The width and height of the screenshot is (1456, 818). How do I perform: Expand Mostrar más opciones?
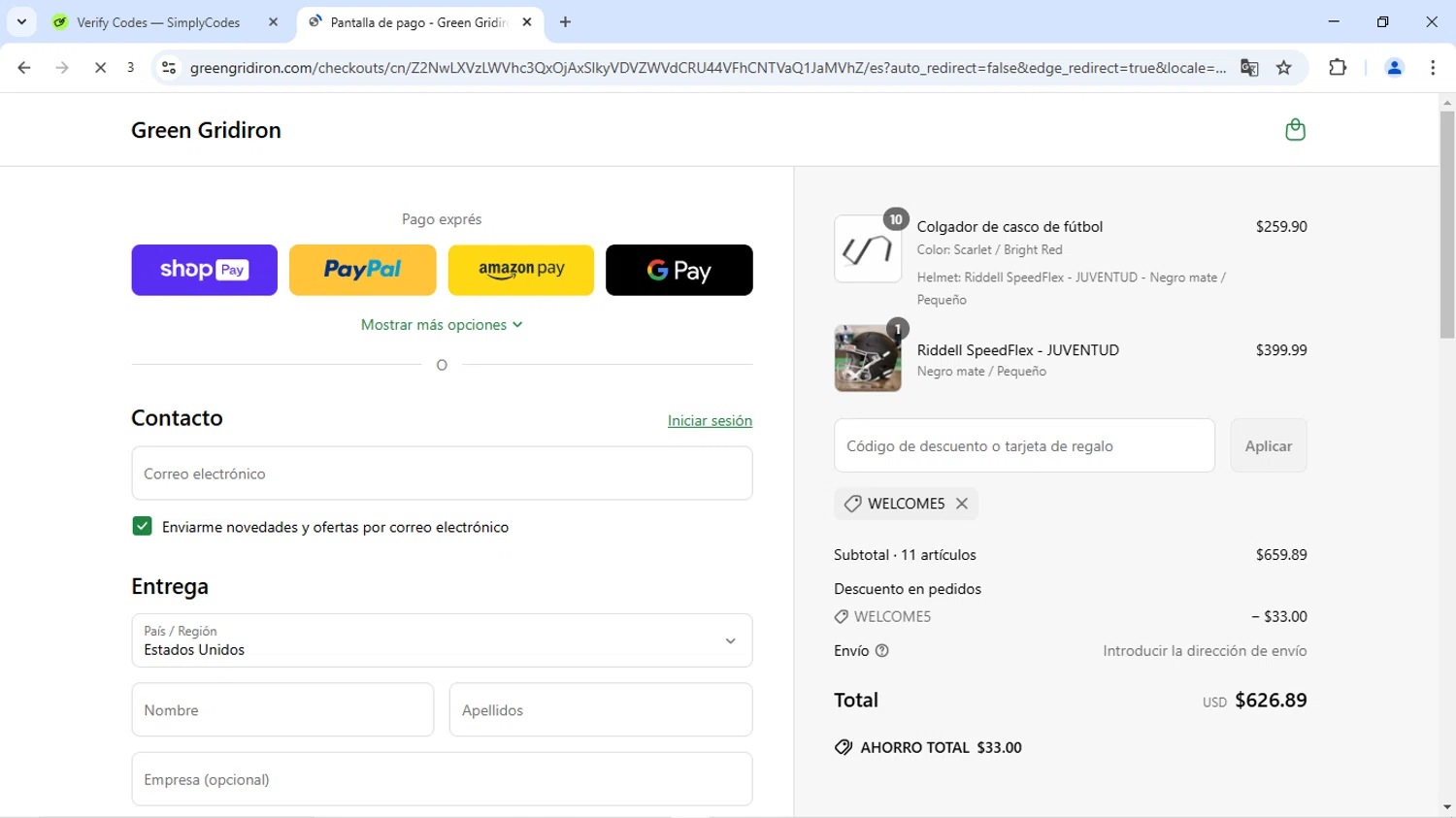442,325
